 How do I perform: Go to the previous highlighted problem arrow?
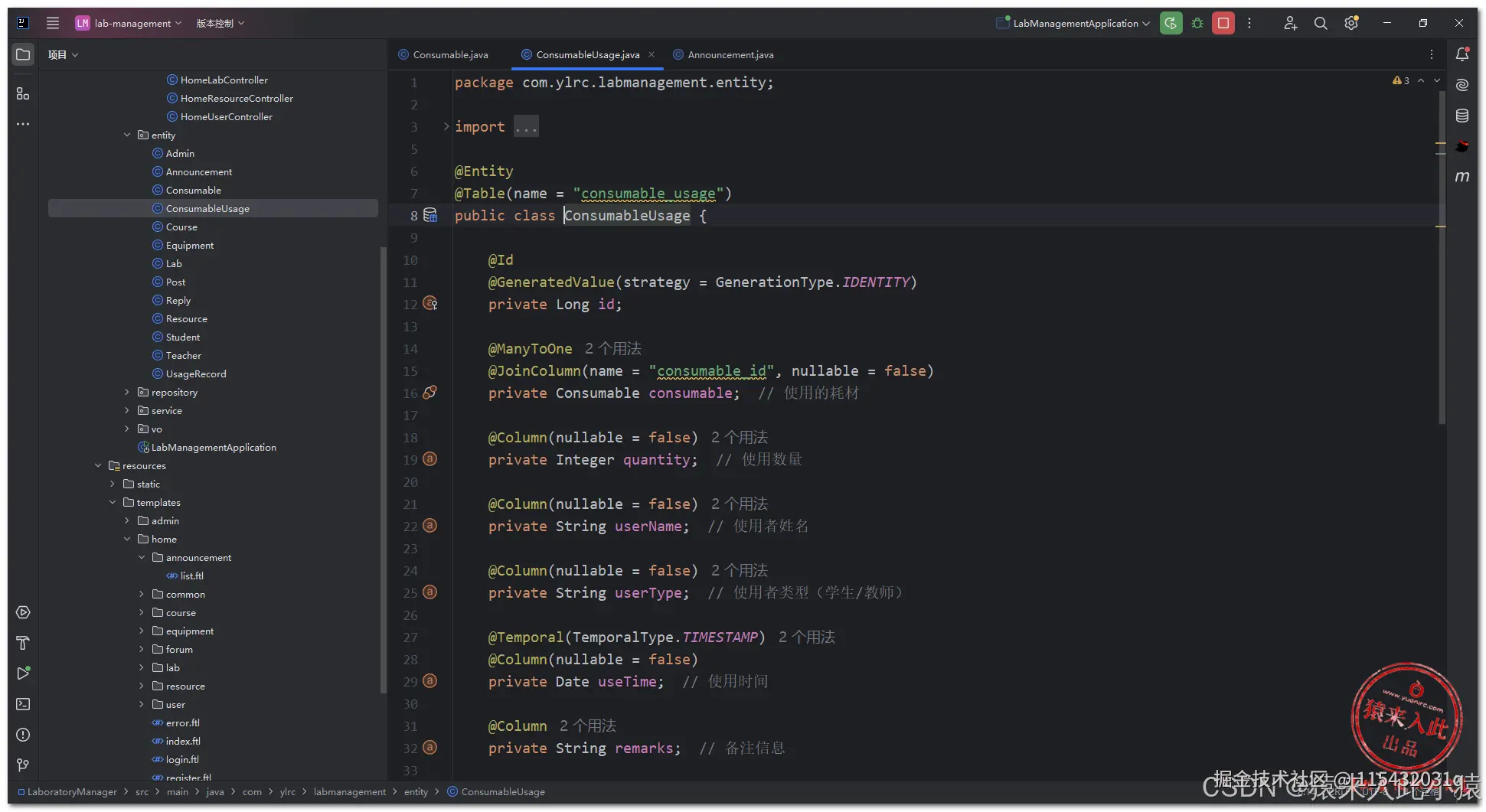[1421, 80]
